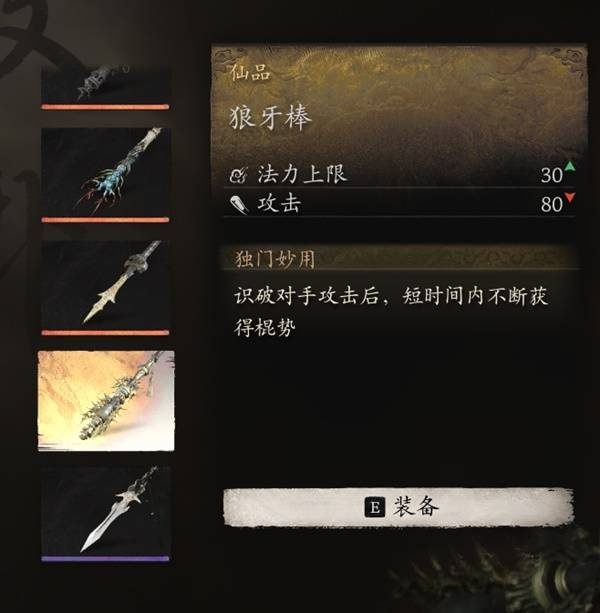Click the green up arrow beside 30
Viewport: 600px width, 613px height.
coord(570,166)
